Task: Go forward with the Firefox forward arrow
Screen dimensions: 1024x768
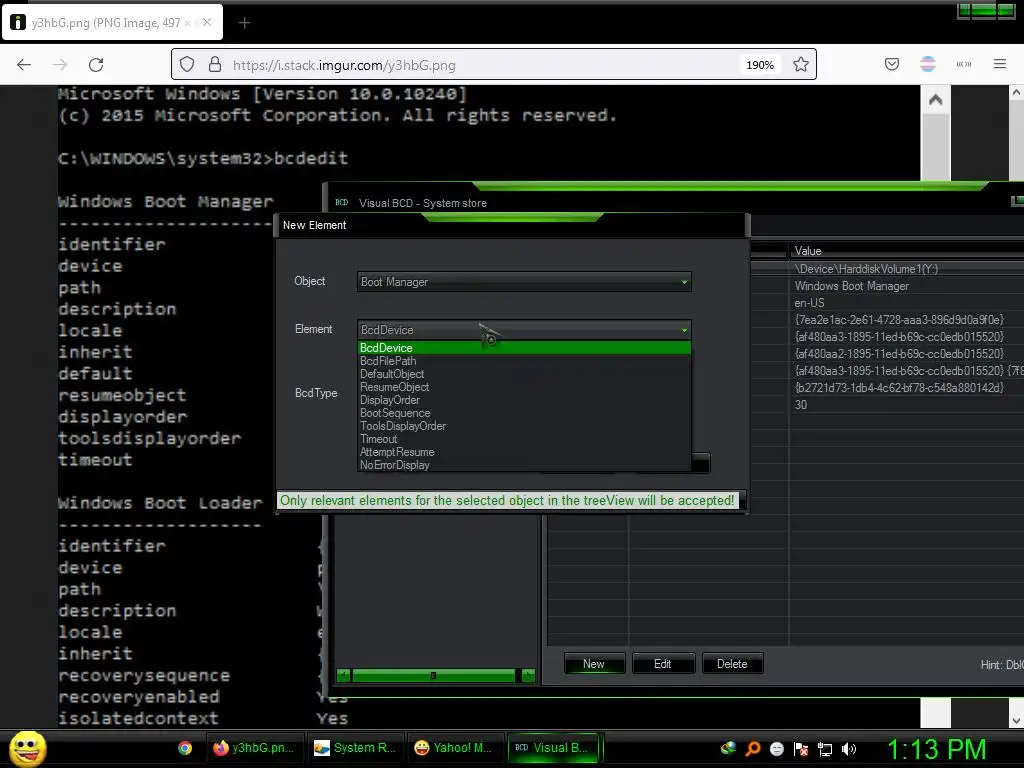Action: (x=60, y=64)
